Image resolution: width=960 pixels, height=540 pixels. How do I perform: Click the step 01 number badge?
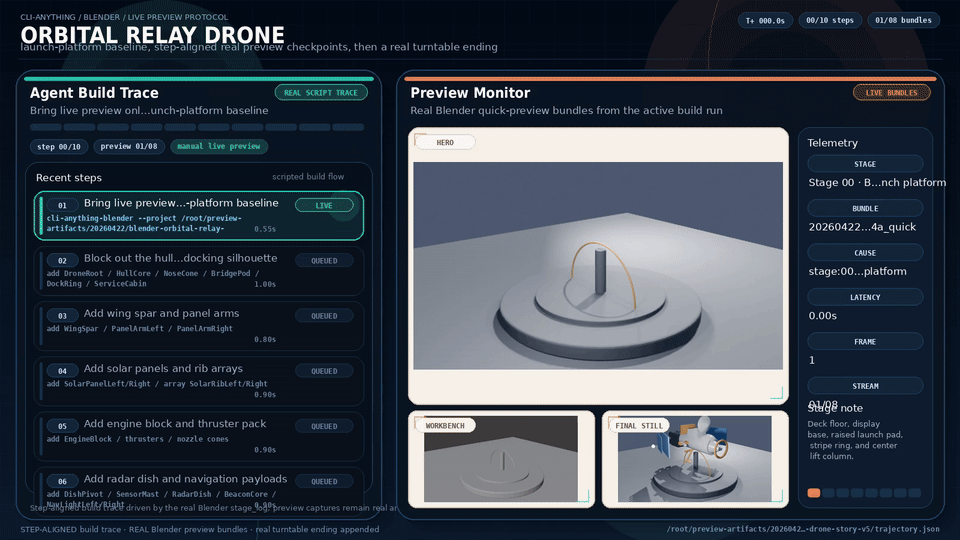(x=61, y=205)
